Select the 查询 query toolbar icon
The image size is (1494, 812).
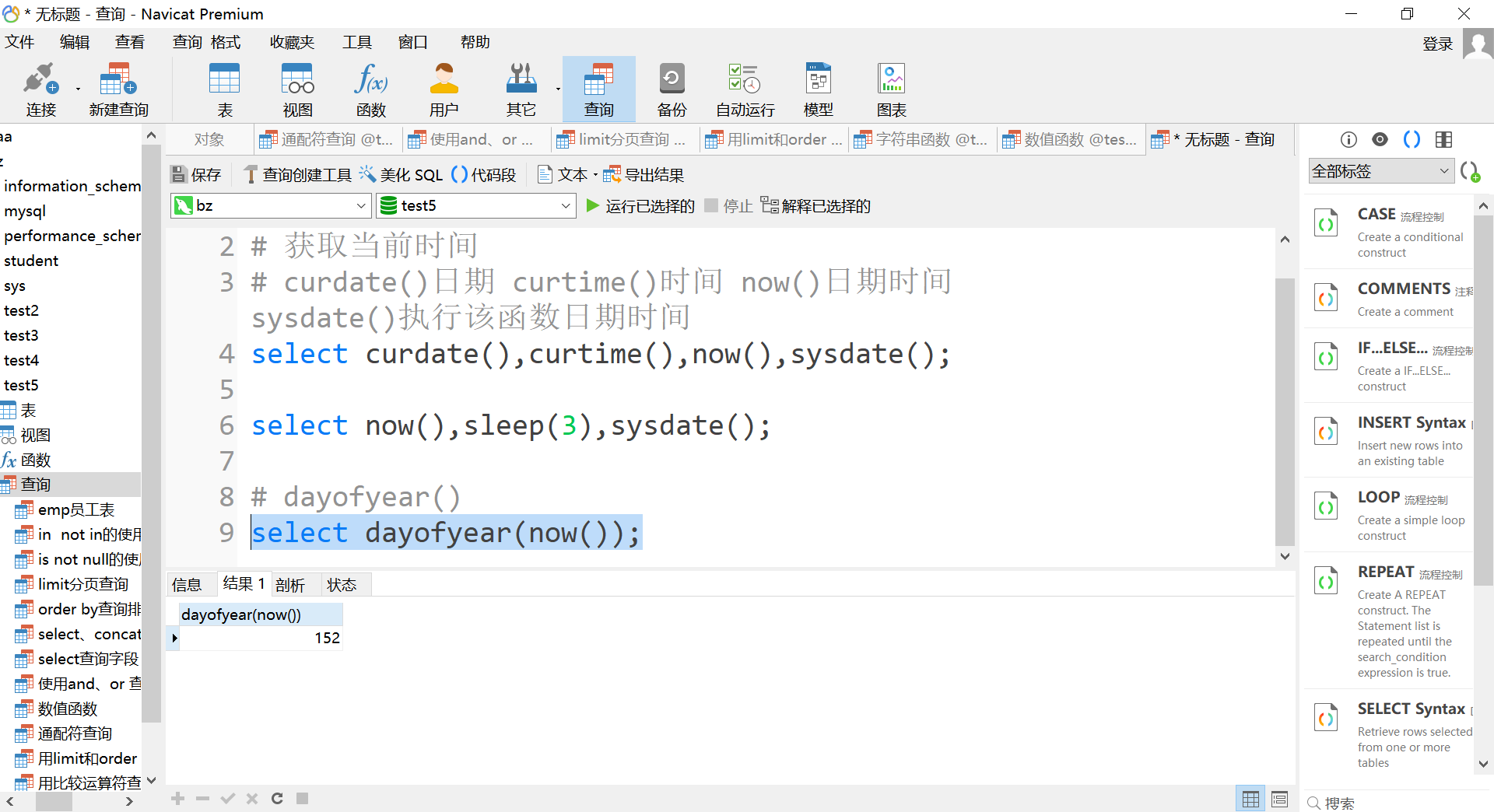(598, 89)
